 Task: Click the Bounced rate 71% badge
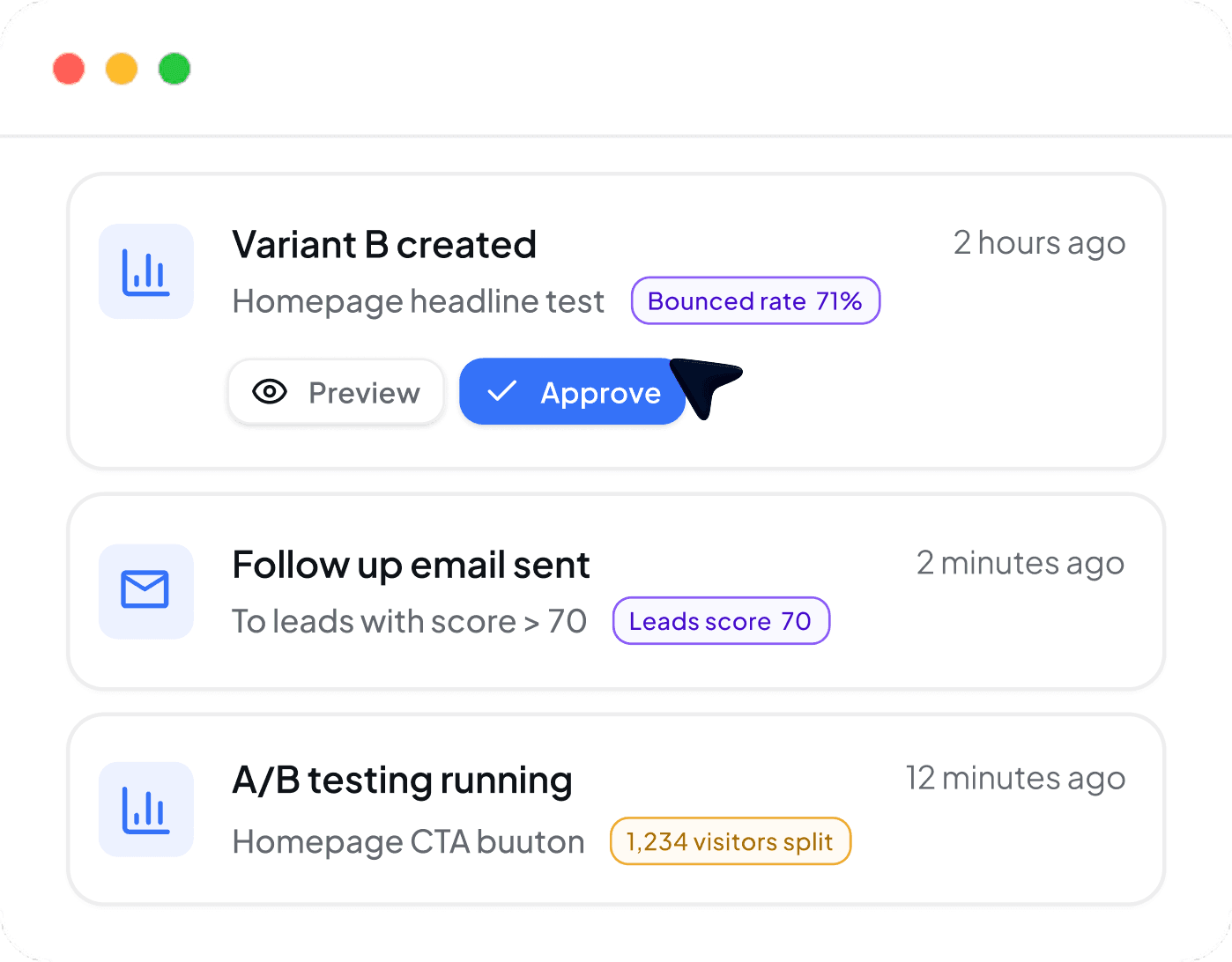point(755,300)
